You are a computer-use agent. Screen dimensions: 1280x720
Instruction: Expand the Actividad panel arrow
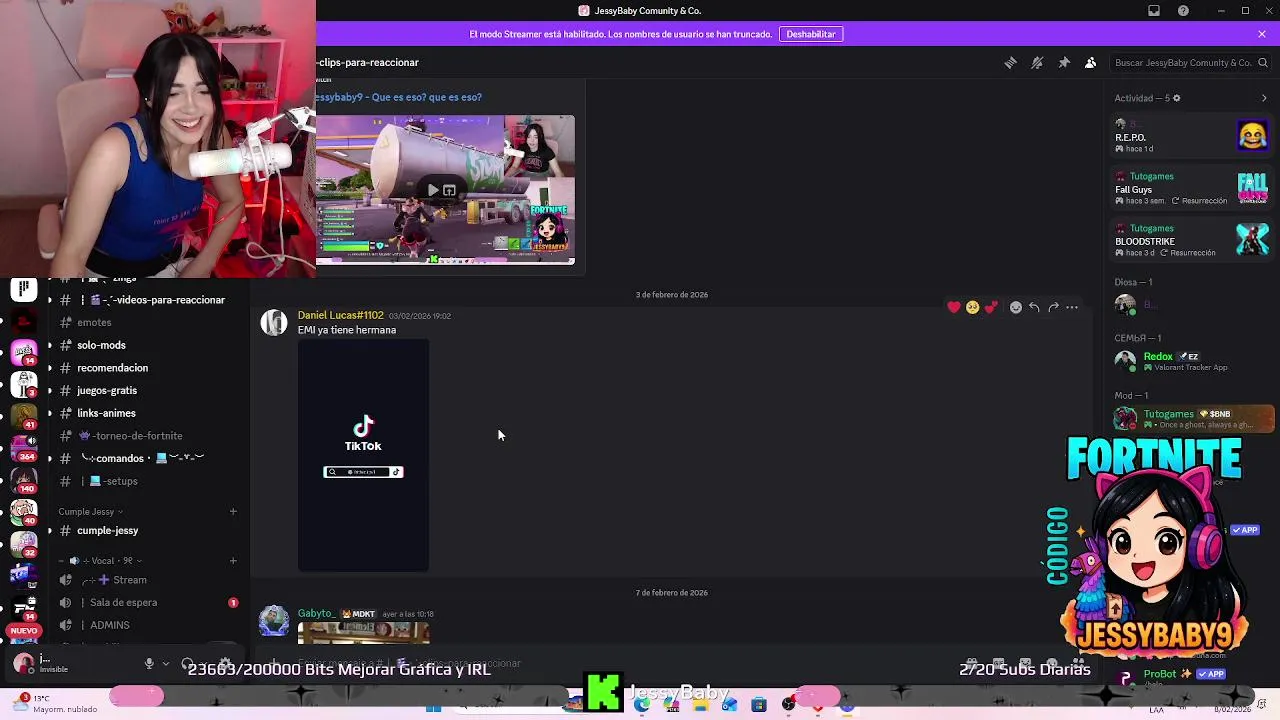point(1264,98)
